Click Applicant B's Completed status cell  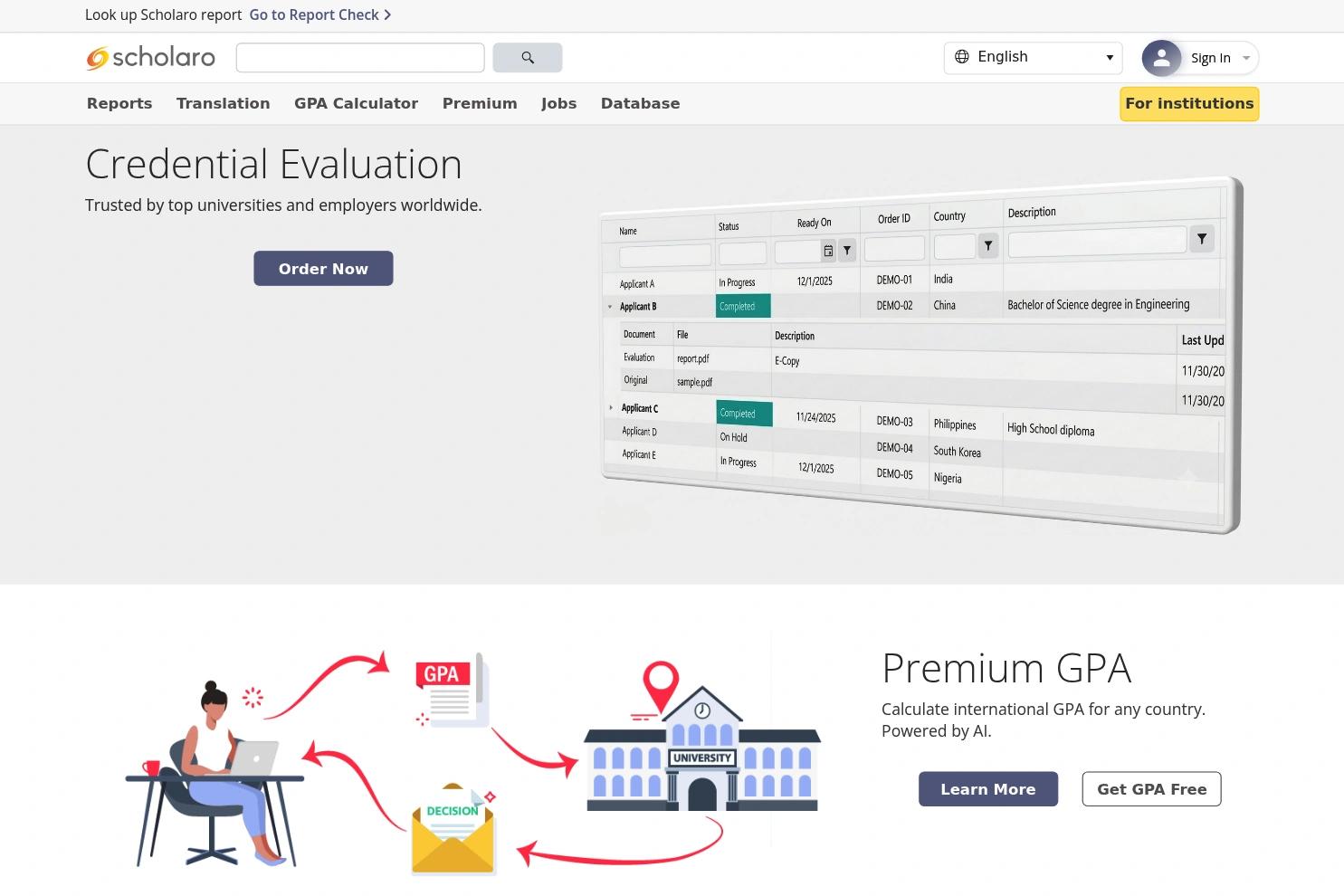743,306
